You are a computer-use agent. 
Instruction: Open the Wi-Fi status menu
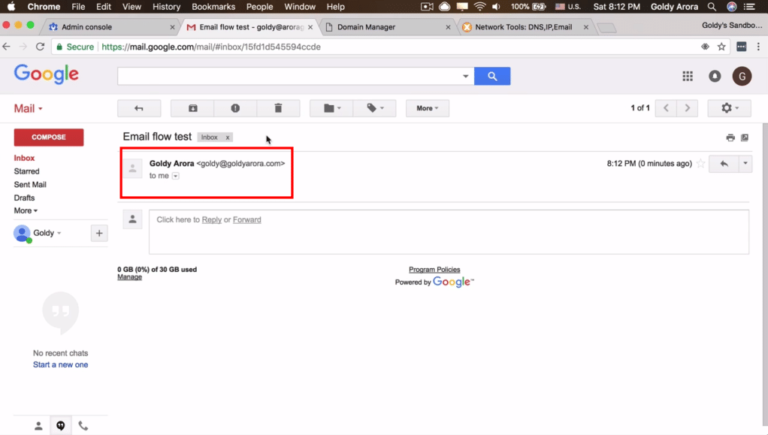[x=480, y=7]
